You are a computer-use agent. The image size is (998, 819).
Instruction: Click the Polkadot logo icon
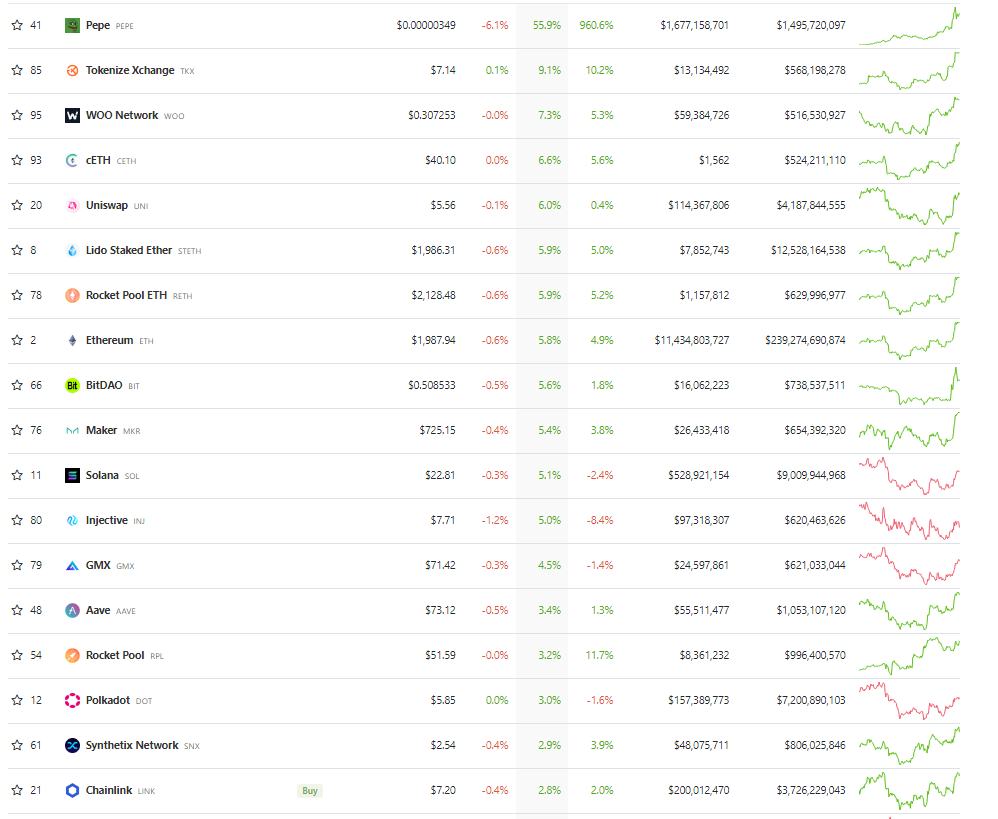[72, 700]
